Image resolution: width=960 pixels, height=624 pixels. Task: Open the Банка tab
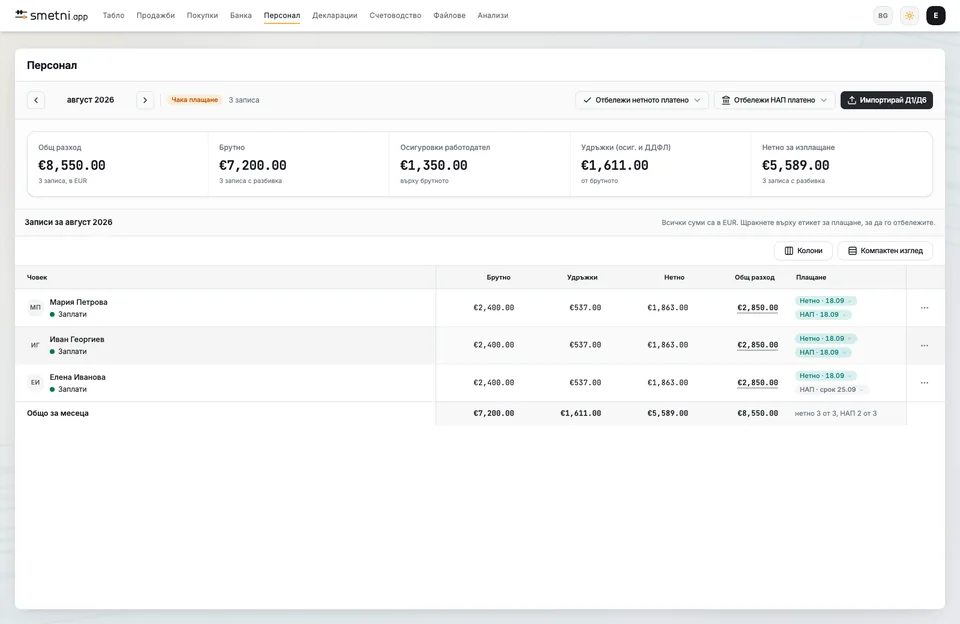tap(241, 15)
